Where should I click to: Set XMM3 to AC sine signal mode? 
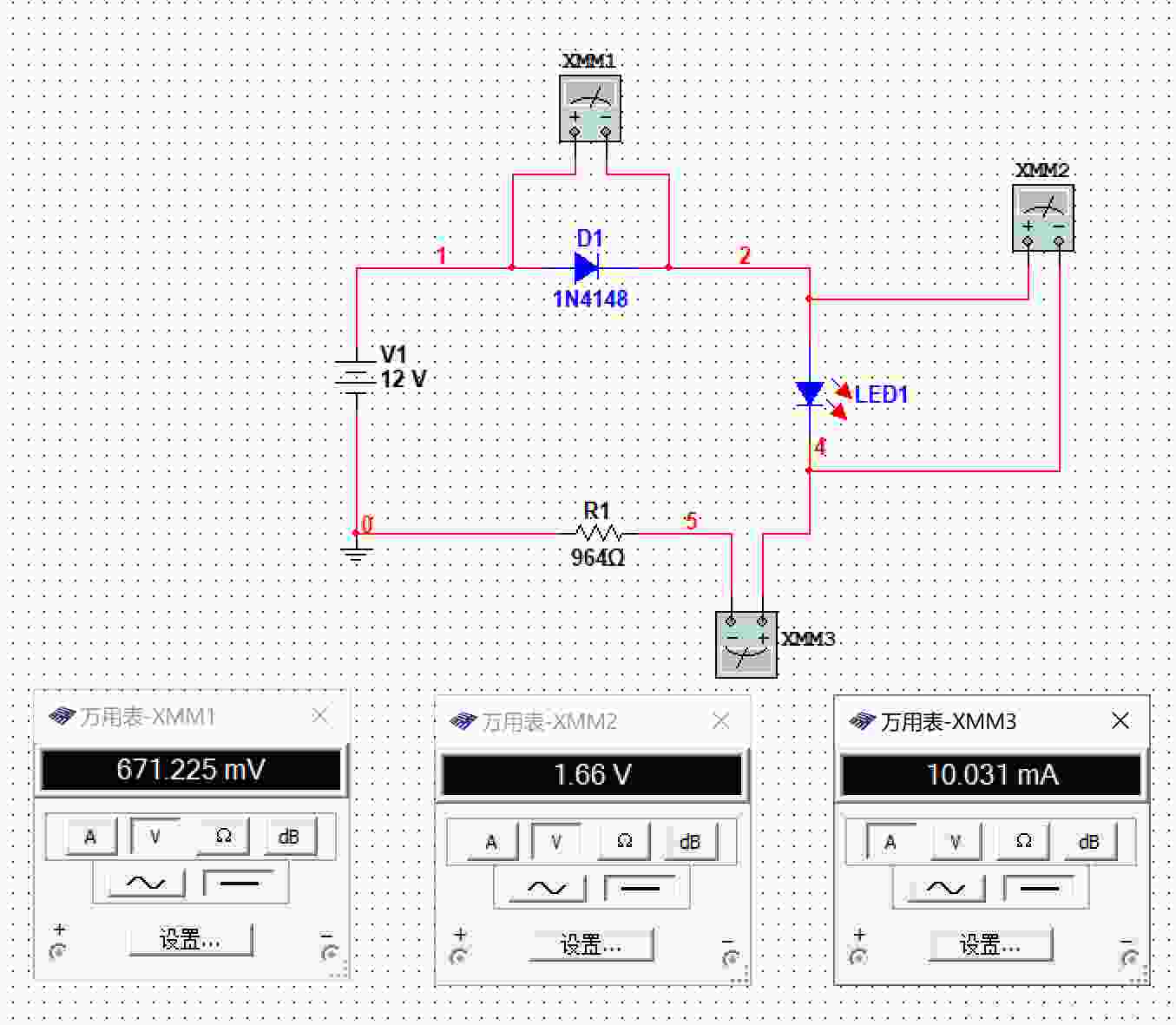946,889
